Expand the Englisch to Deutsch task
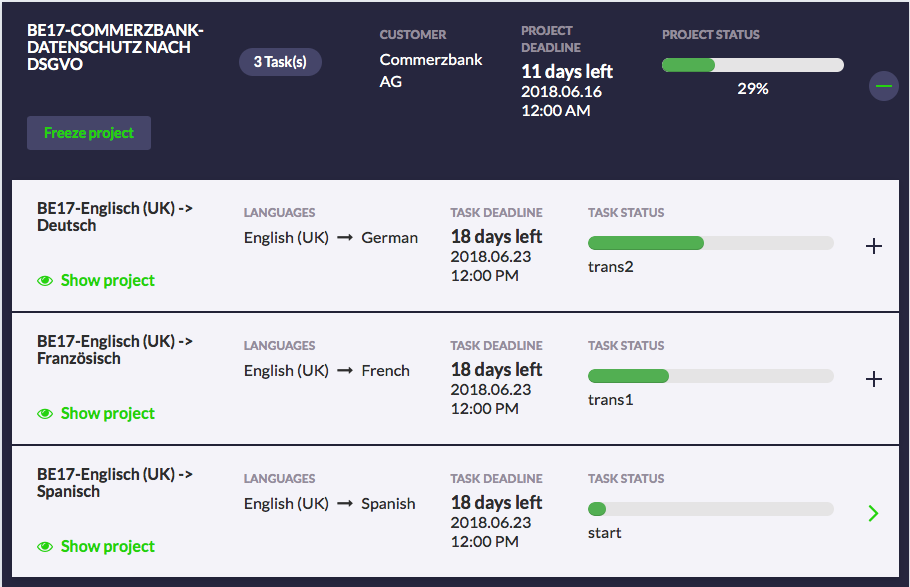 [x=874, y=246]
